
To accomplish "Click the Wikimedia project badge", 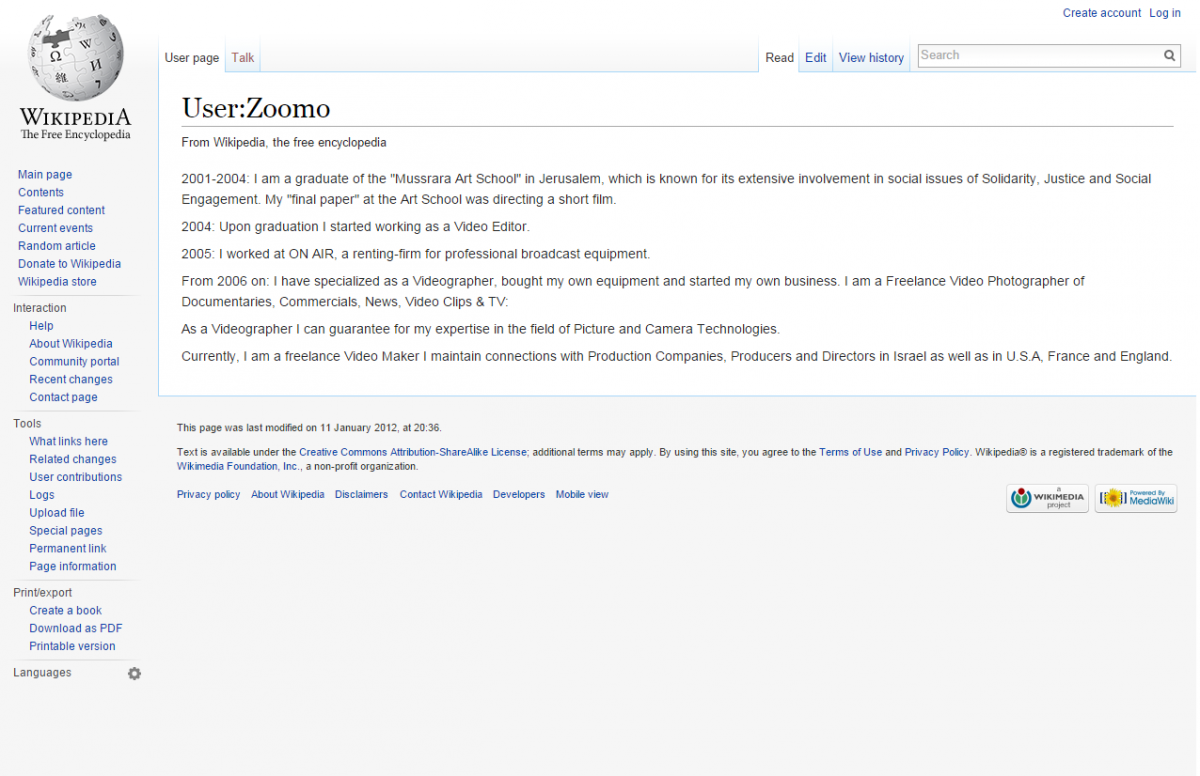I will click(x=1047, y=498).
